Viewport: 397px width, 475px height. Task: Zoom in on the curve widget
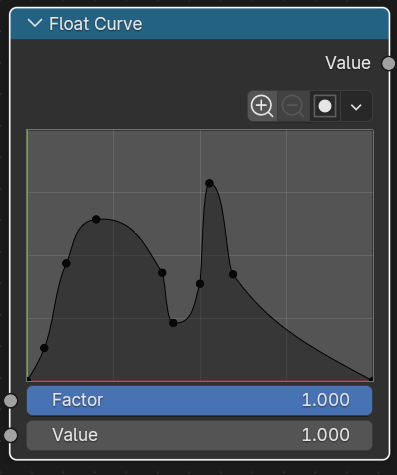[262, 106]
